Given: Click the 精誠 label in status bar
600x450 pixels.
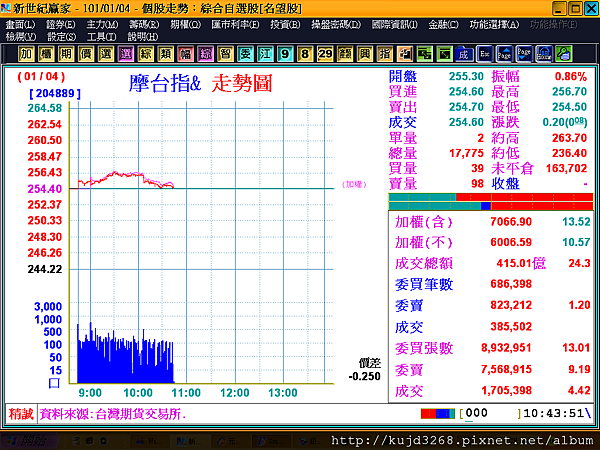Looking at the screenshot, I should pos(21,414).
